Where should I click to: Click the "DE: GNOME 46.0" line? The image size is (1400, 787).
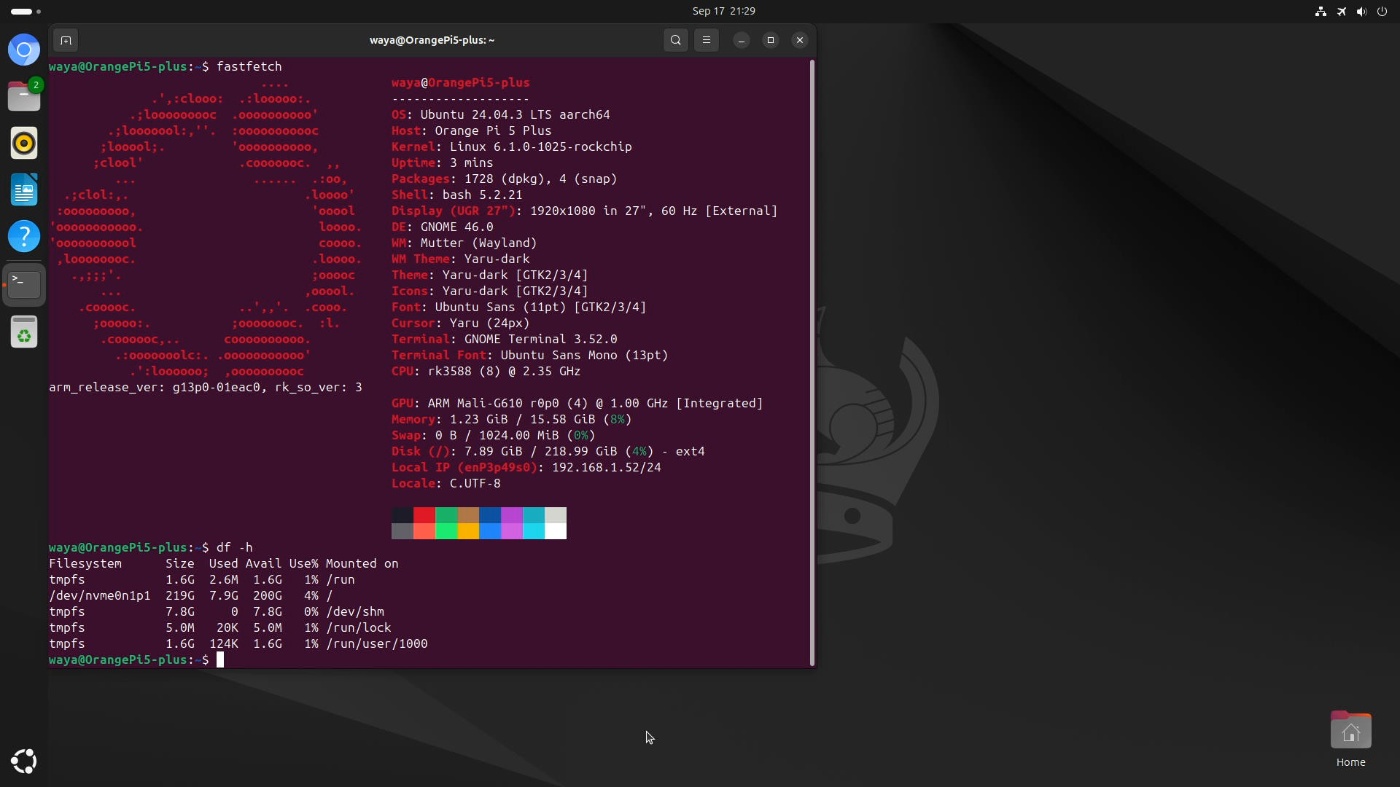[443, 227]
